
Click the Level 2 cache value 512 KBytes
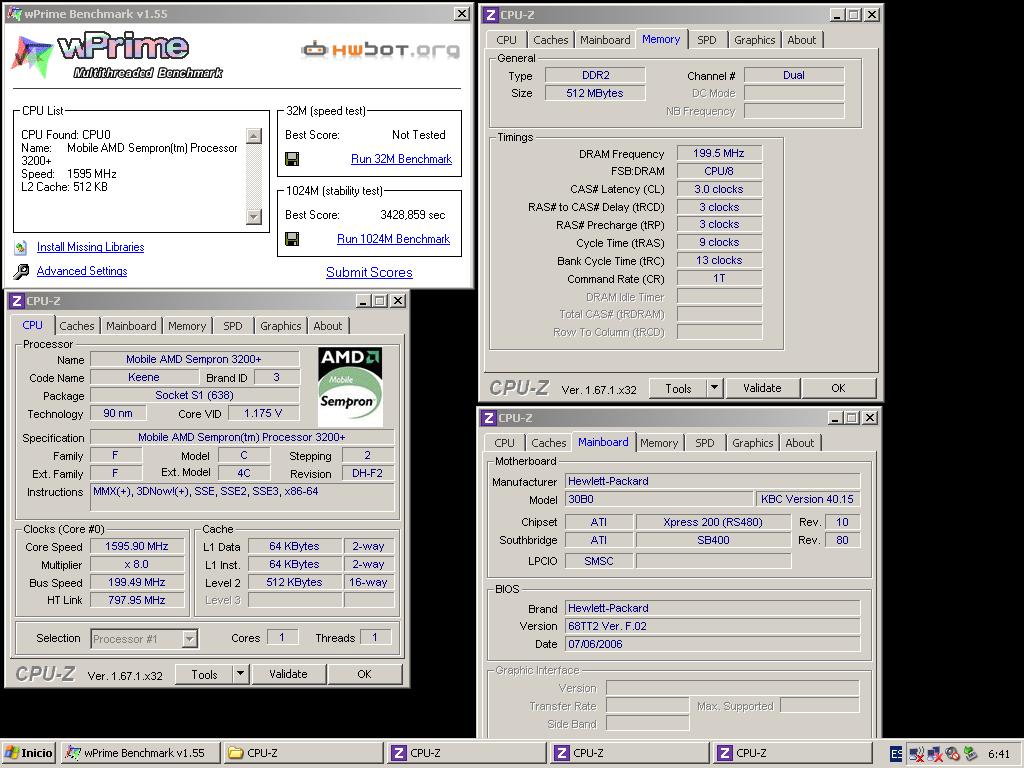294,582
